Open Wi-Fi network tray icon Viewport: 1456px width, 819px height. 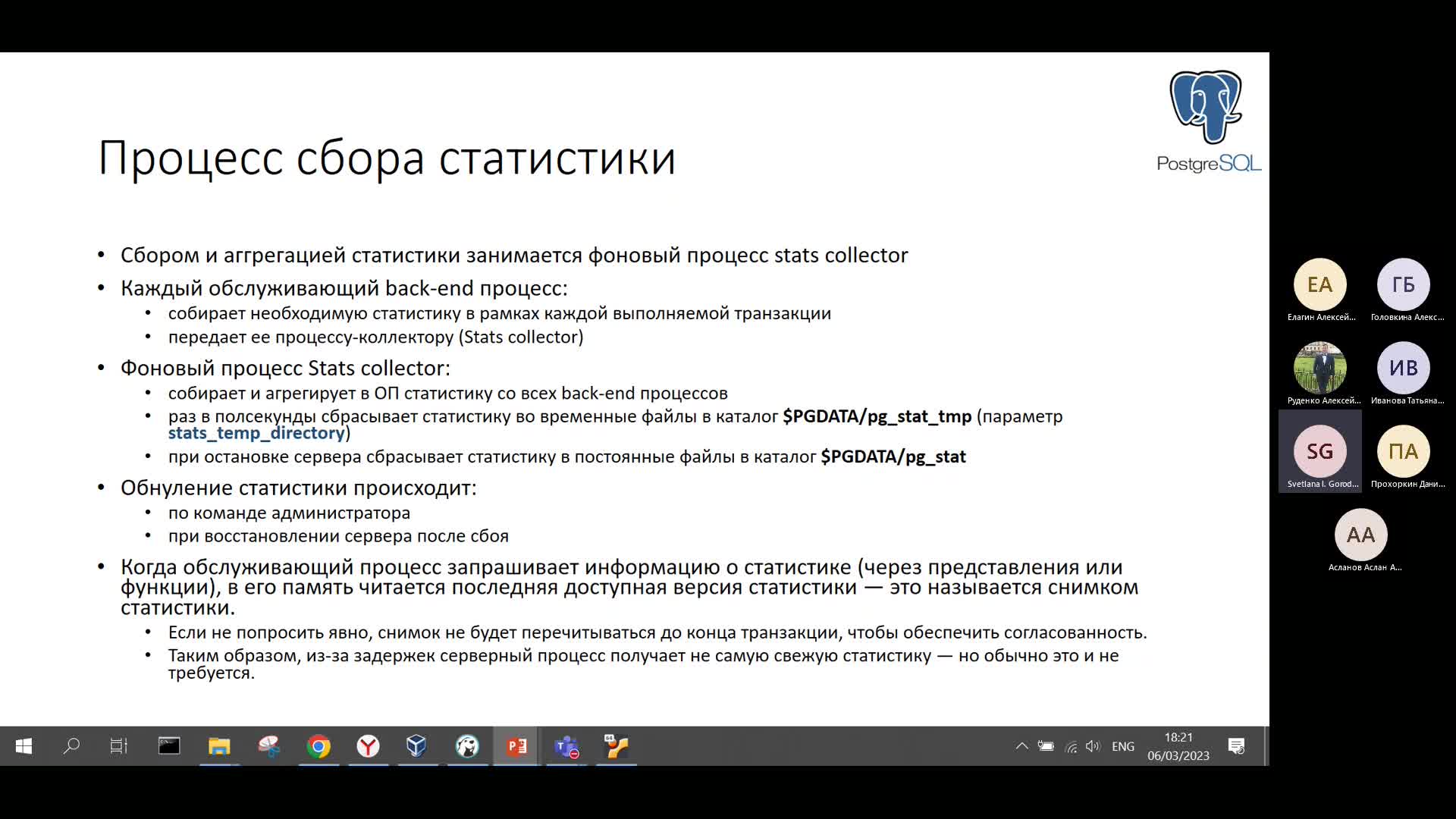(1071, 746)
